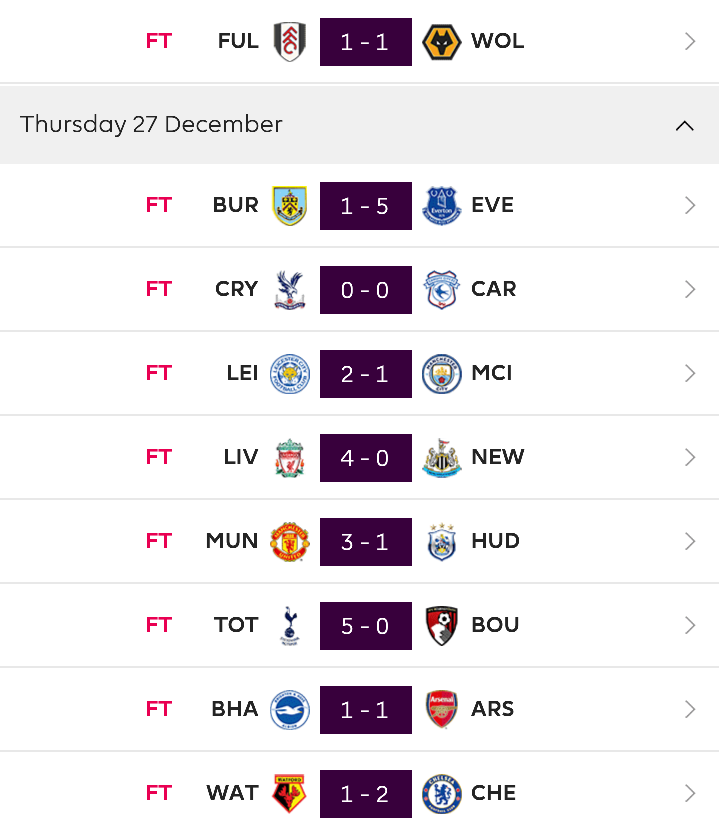The height and width of the screenshot is (828, 719).
Task: Click the MUN team label
Action: point(232,541)
